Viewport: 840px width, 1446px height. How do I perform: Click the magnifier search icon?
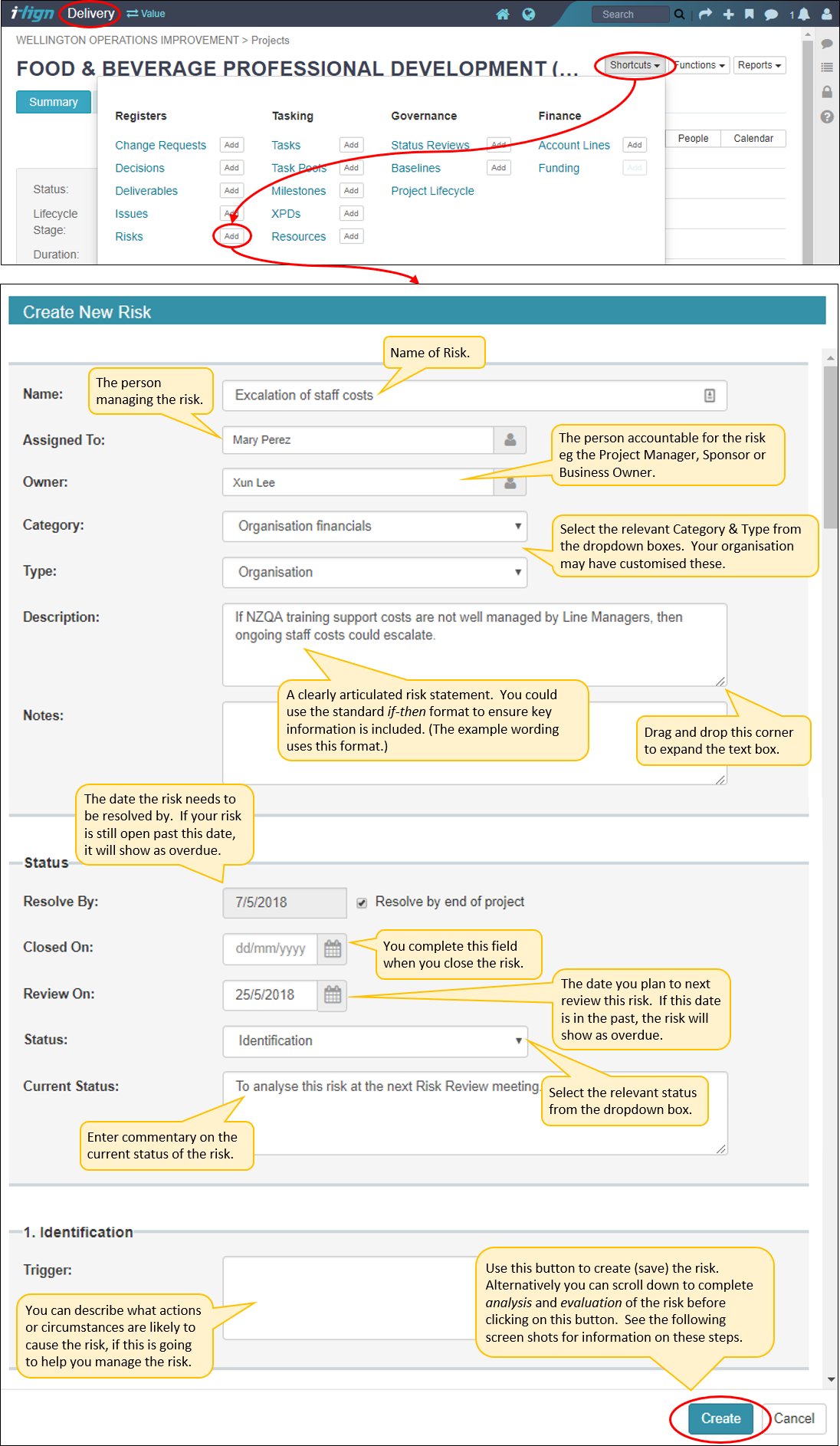[x=679, y=14]
